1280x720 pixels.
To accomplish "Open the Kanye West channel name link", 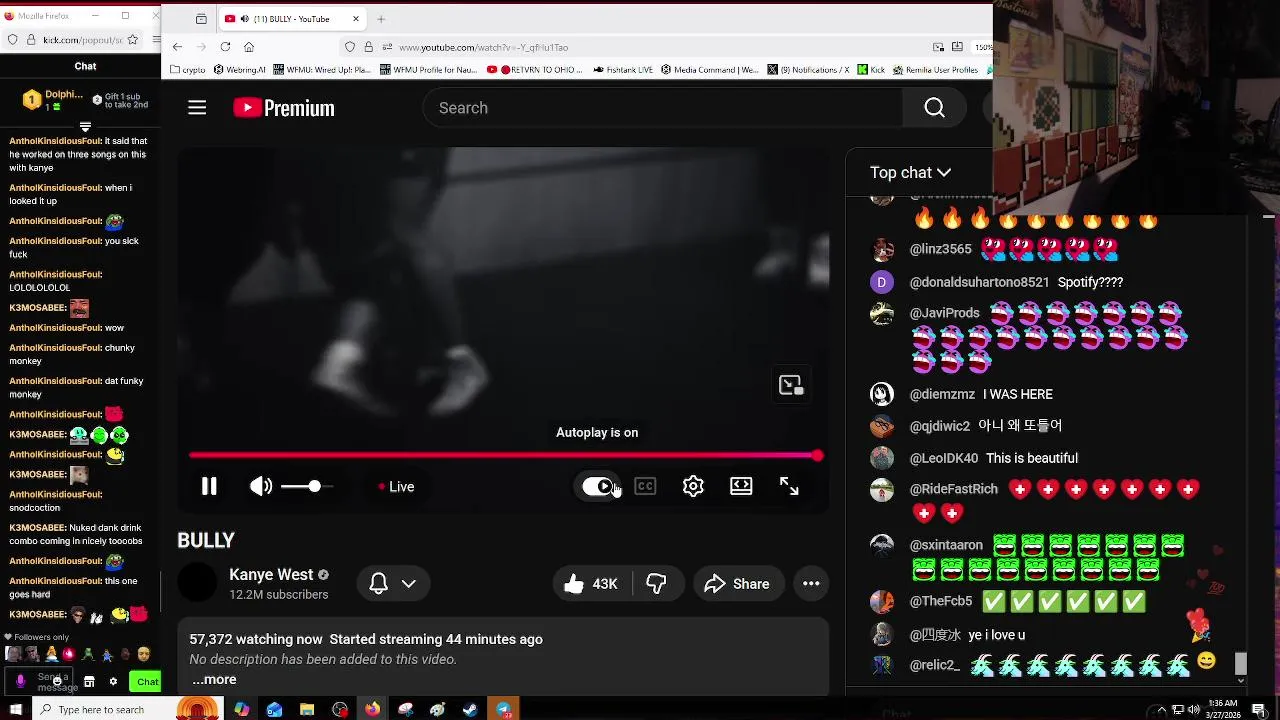I will click(271, 575).
